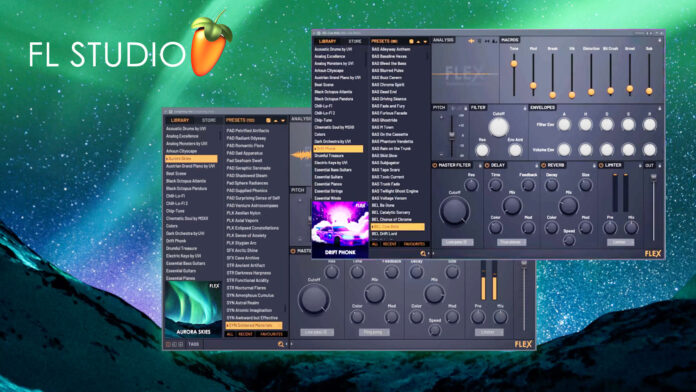696x392 pixels.
Task: Click the Macros panel lock icon
Action: (x=660, y=40)
